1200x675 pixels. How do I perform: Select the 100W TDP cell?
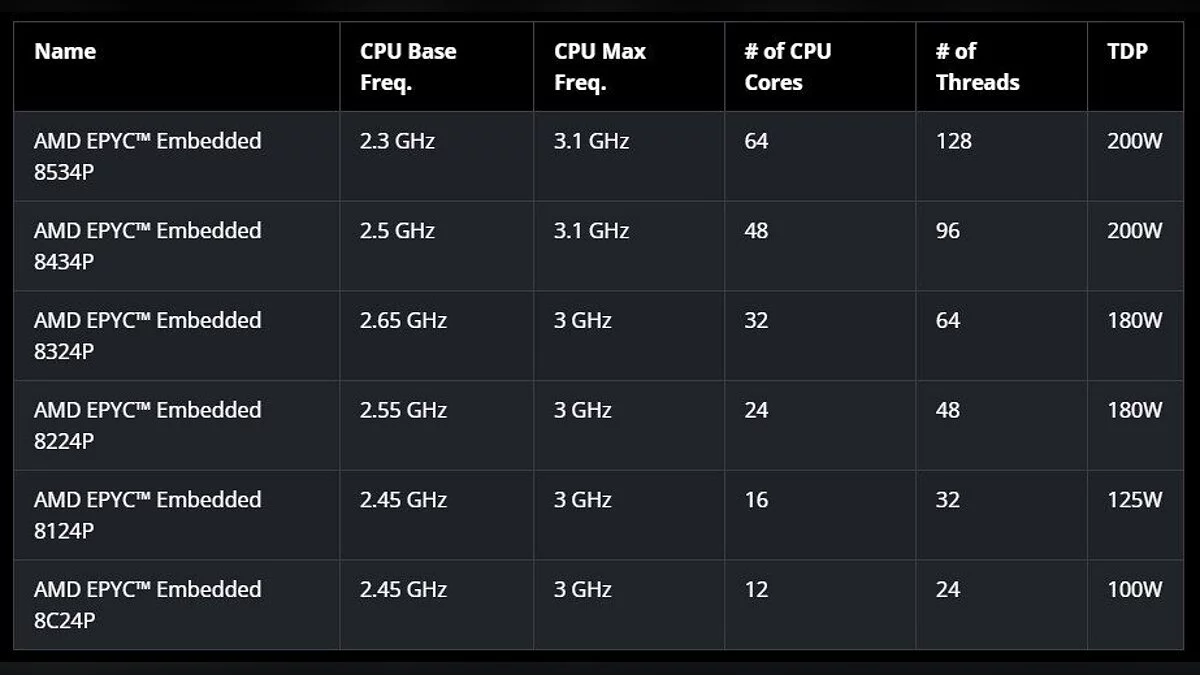pyautogui.click(x=1135, y=590)
